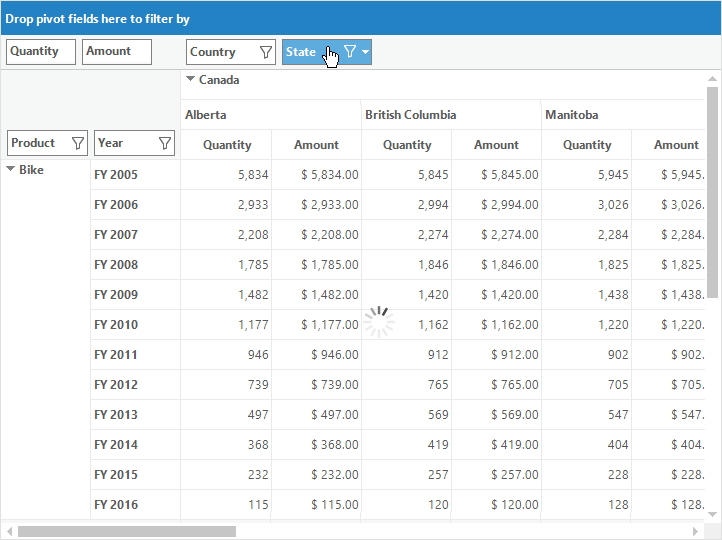Open the State field dropdown arrow
This screenshot has width=722, height=540.
(x=365, y=52)
